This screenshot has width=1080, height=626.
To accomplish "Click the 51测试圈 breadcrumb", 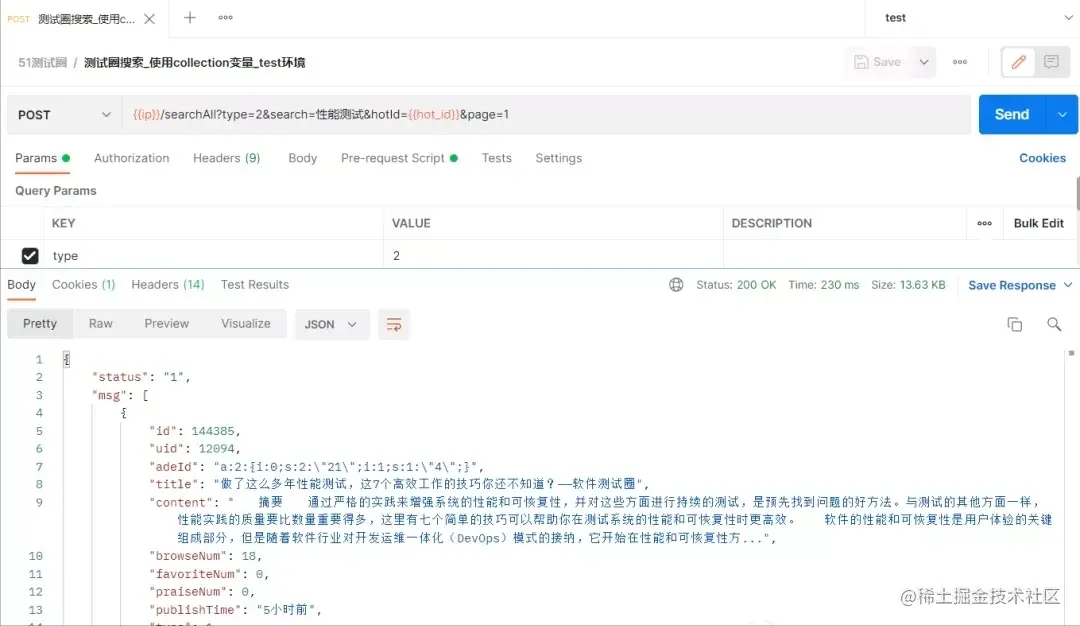I will [42, 63].
